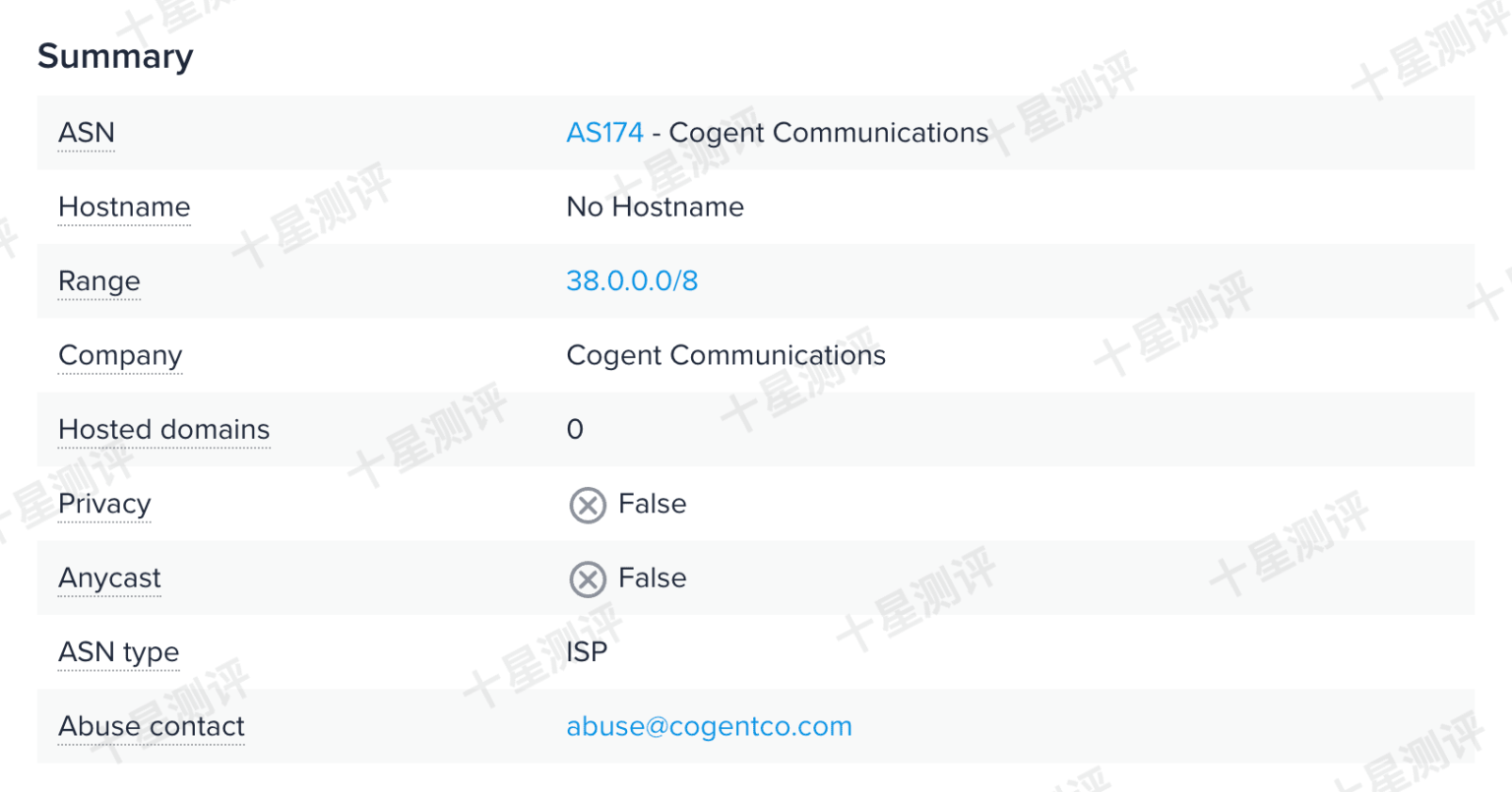Viewport: 1512px width, 792px height.
Task: Click the hosted domains count 0
Action: (575, 430)
